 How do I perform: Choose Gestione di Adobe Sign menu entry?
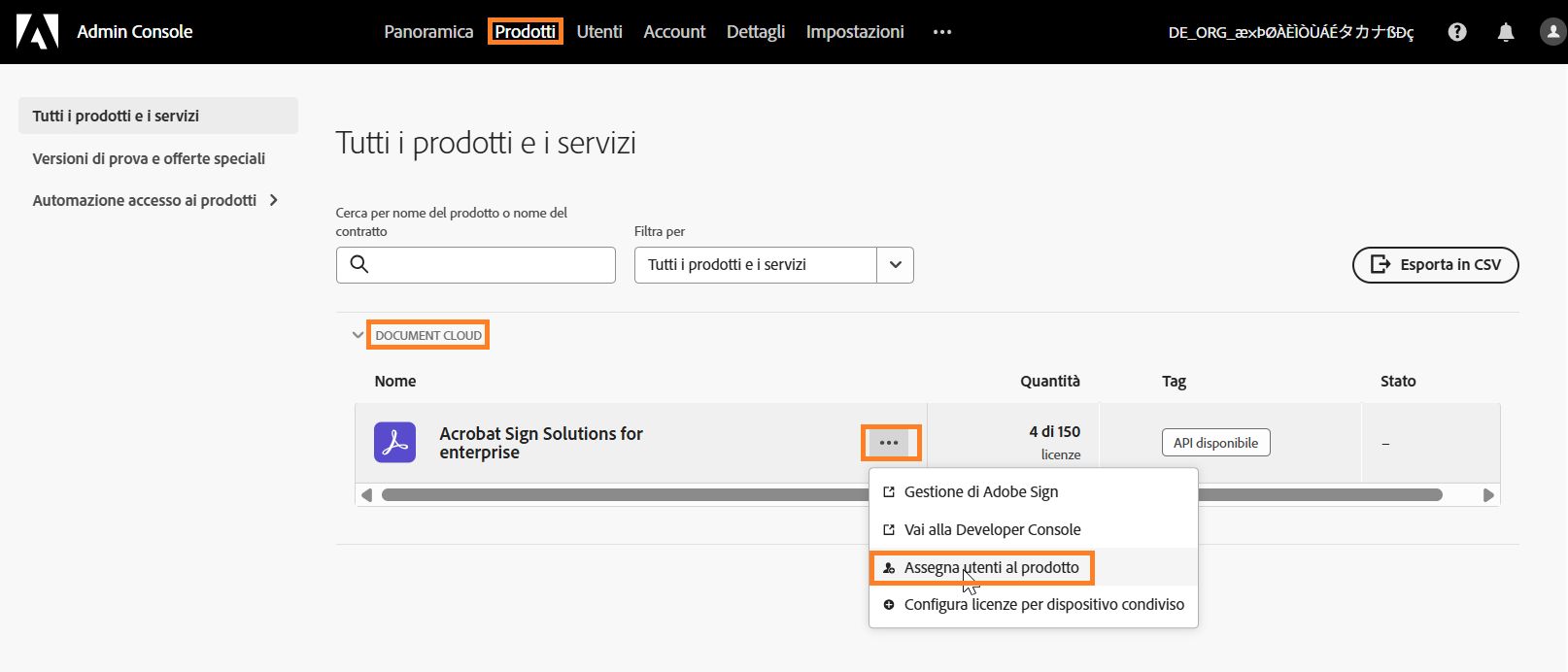click(1034, 492)
